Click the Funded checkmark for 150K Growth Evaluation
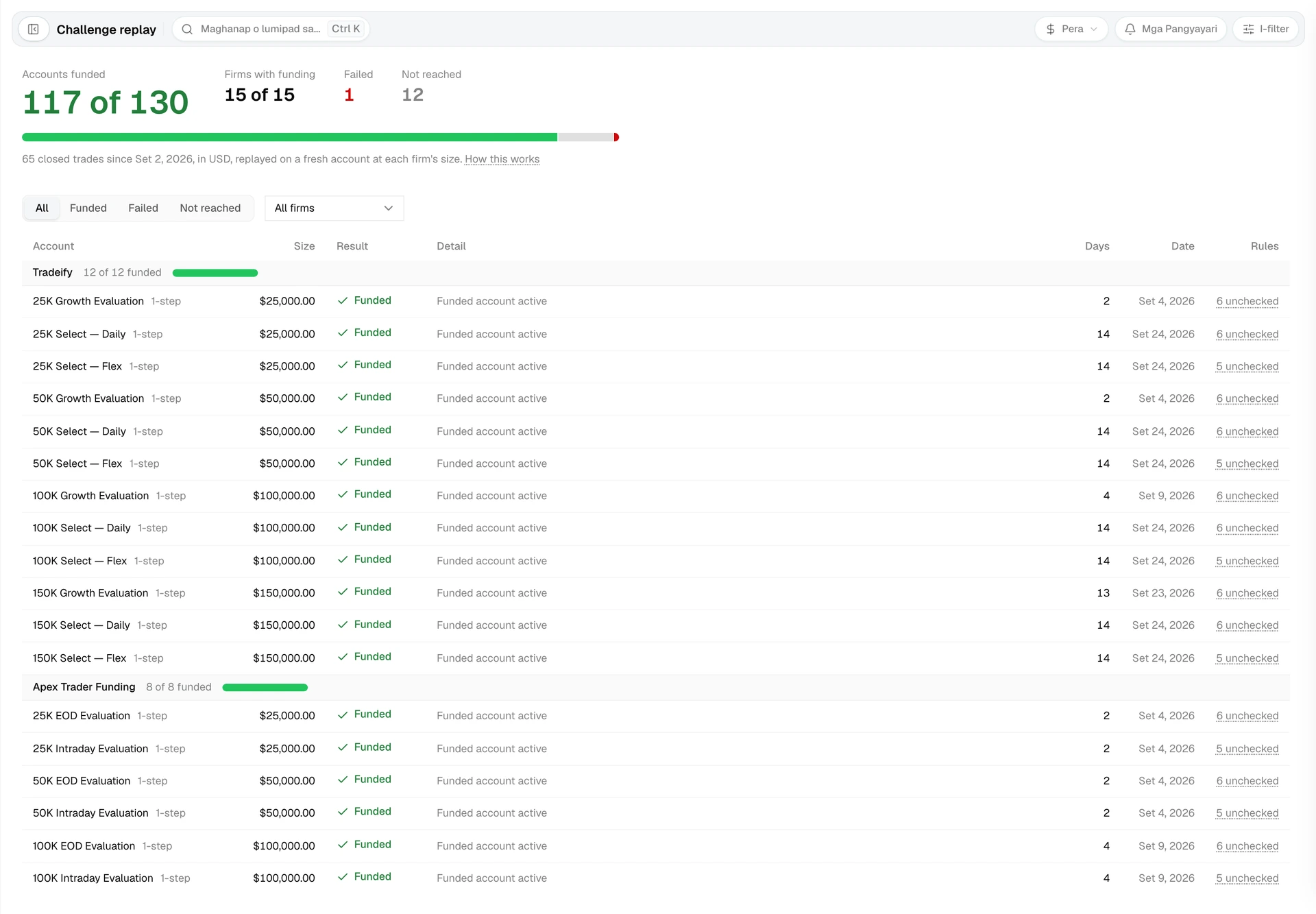Viewport: 1316px width, 914px height. 343,592
